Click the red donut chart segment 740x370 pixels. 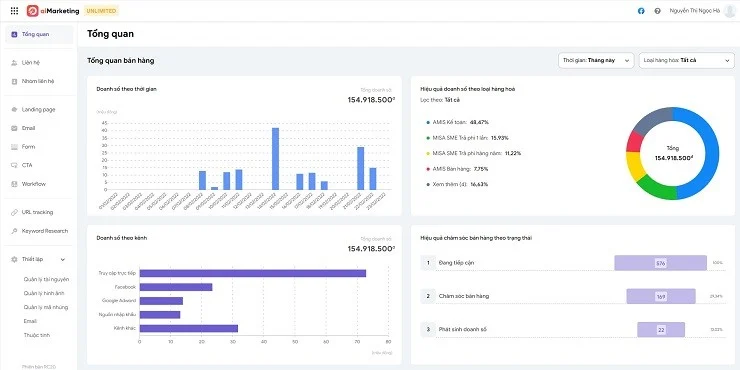pos(635,141)
